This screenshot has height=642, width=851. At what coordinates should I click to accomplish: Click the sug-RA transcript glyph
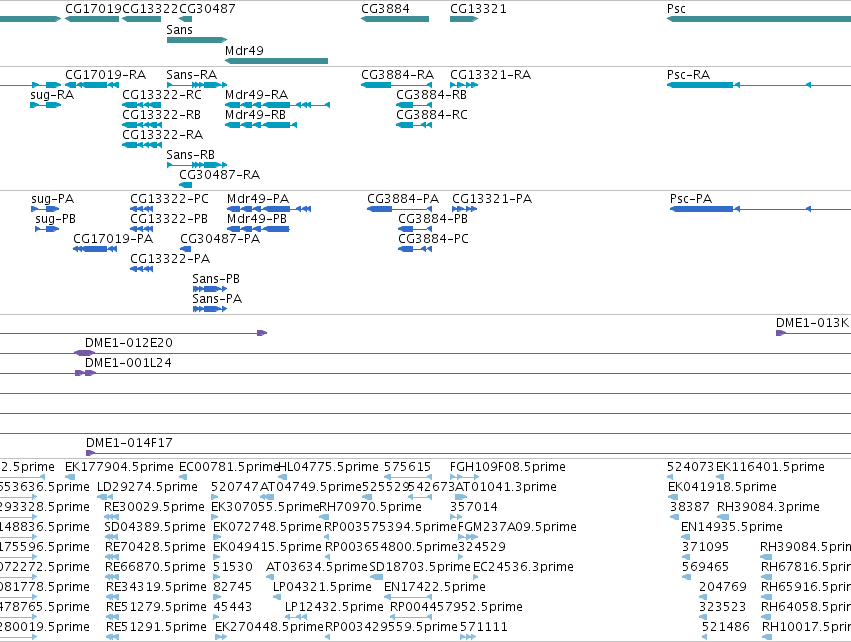[46, 105]
